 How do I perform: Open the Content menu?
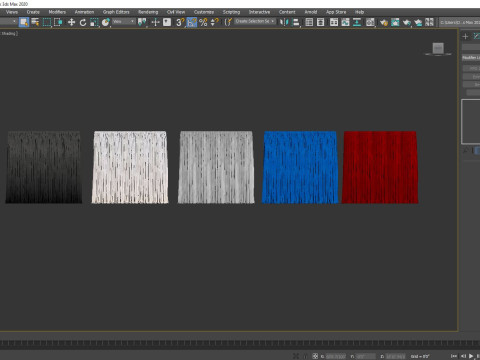coord(287,12)
